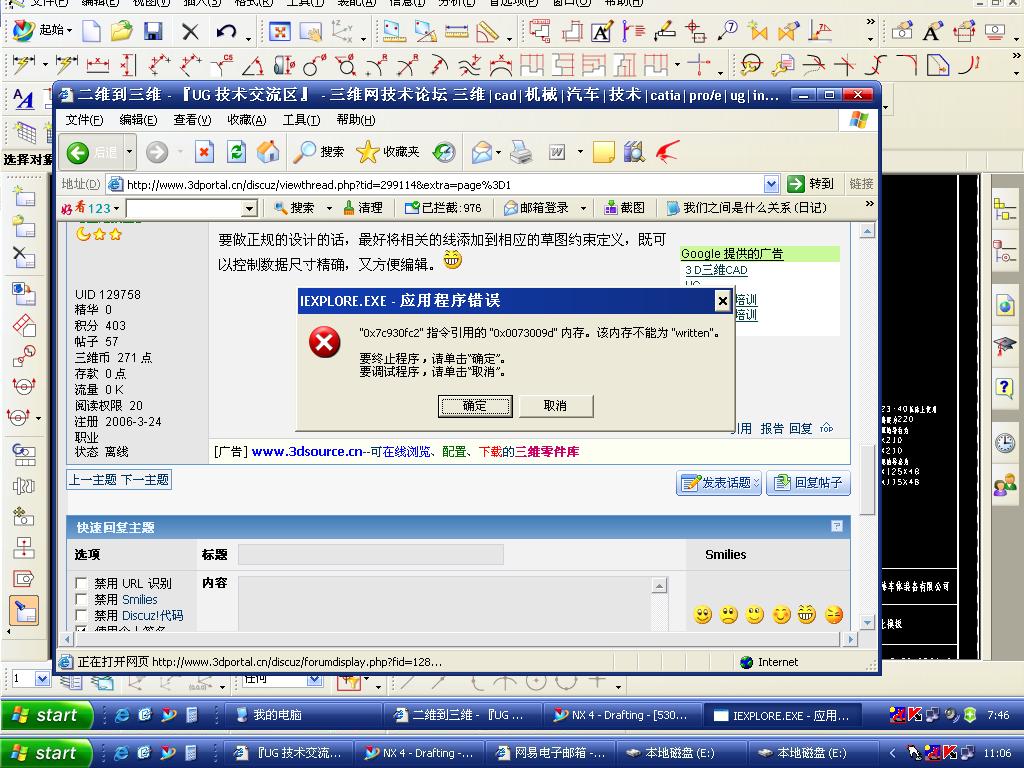This screenshot has height=768, width=1024.
Task: Click the IE Forward arrow icon
Action: pos(157,153)
